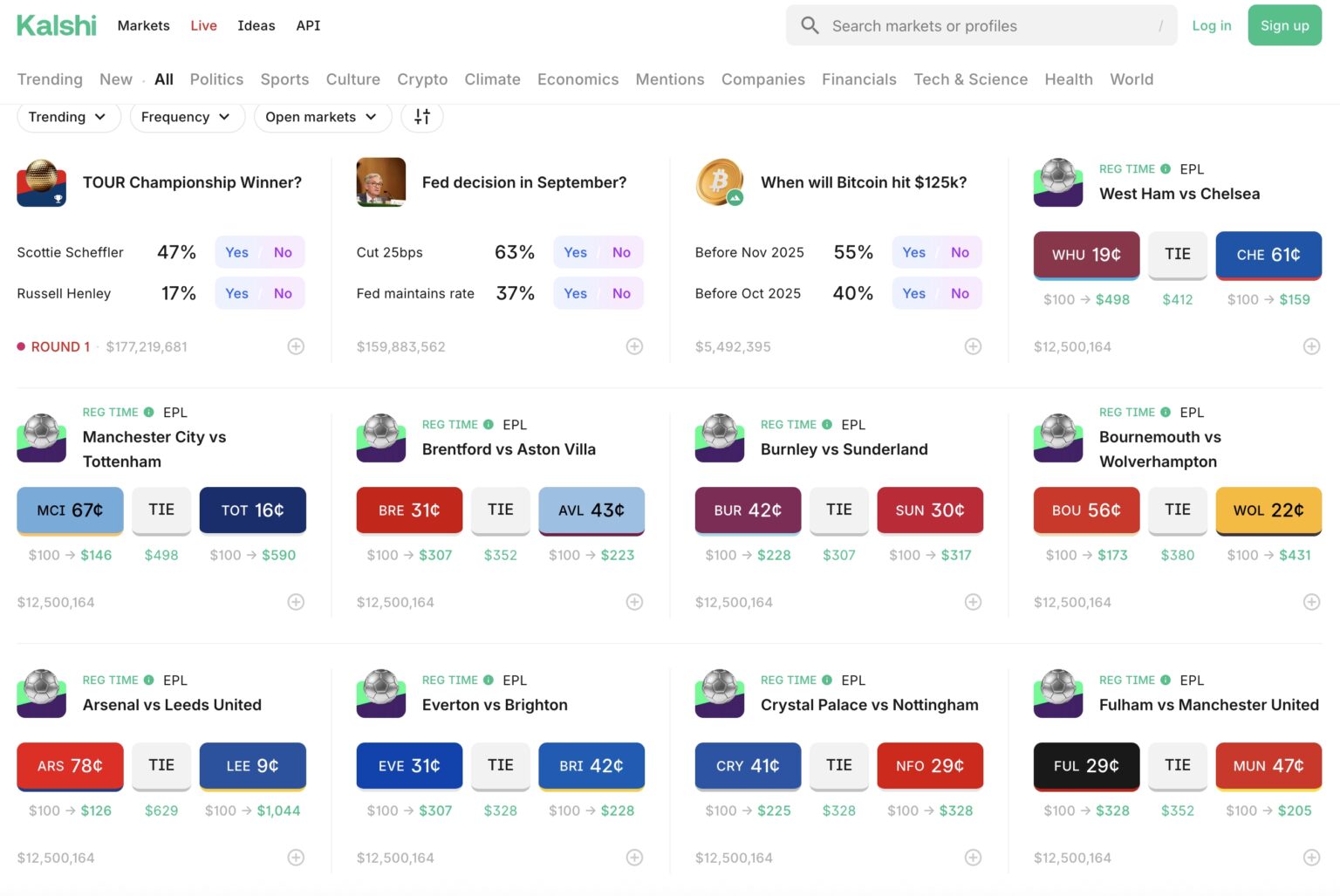Open the Trending filter dropdown
This screenshot has height=896, width=1340.
coord(68,116)
